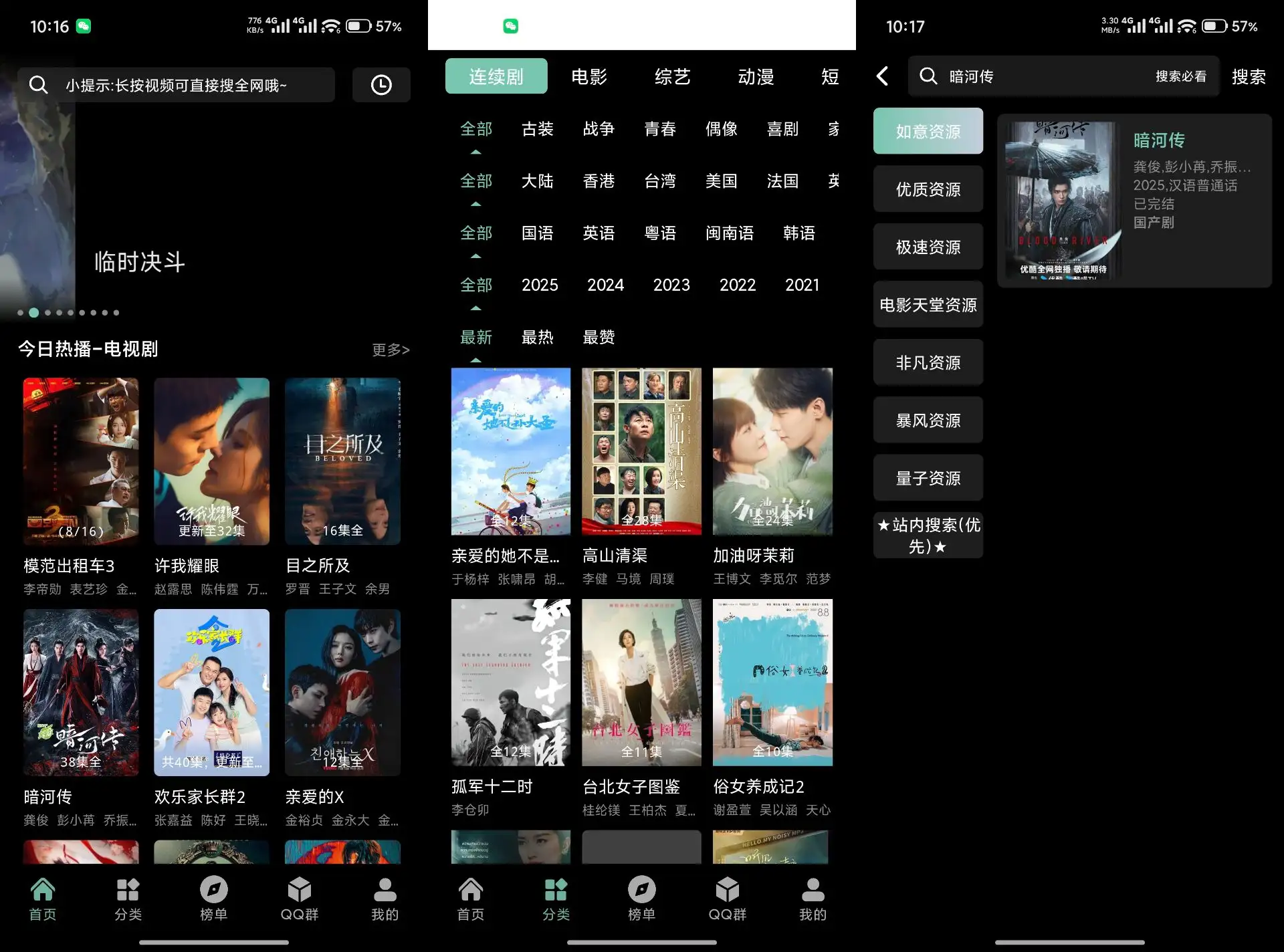Choose 电影天堂资源 source option

(928, 305)
